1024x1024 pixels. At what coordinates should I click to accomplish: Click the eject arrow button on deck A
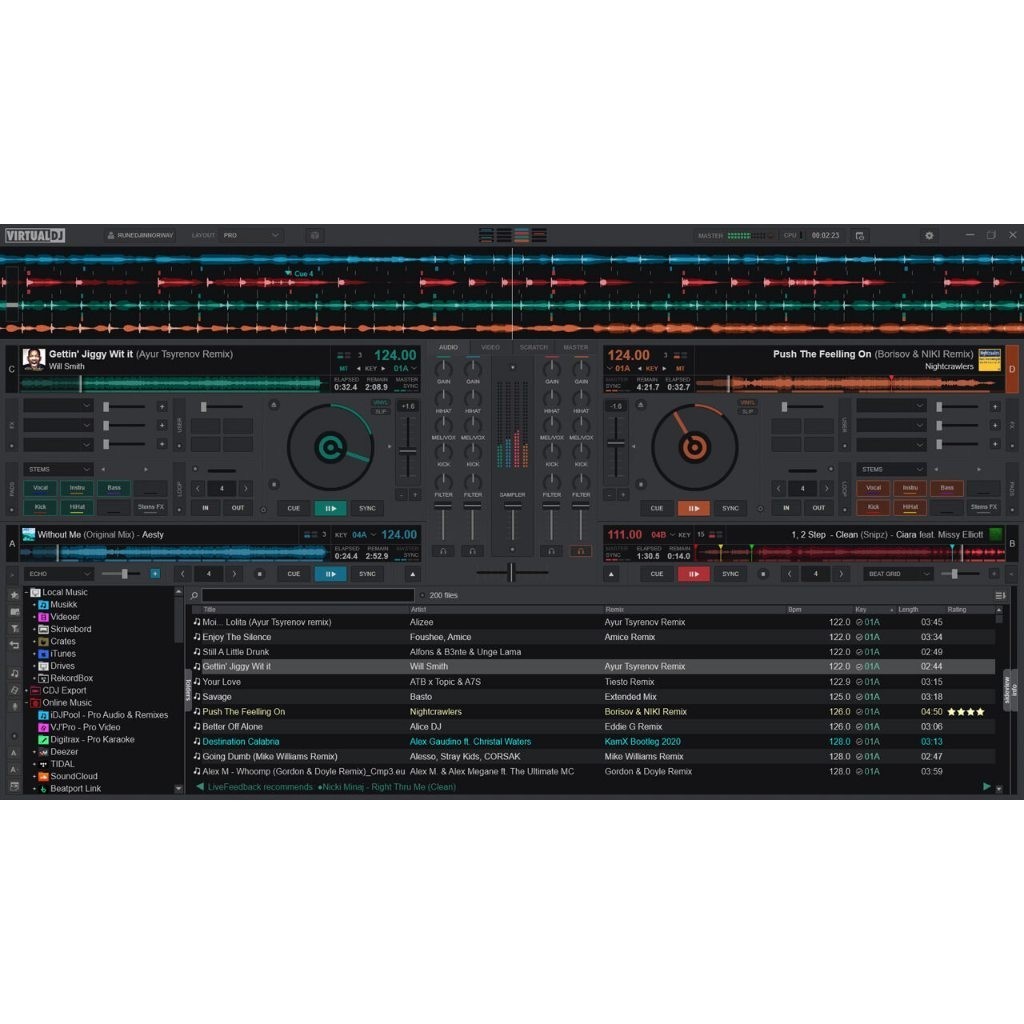click(413, 574)
